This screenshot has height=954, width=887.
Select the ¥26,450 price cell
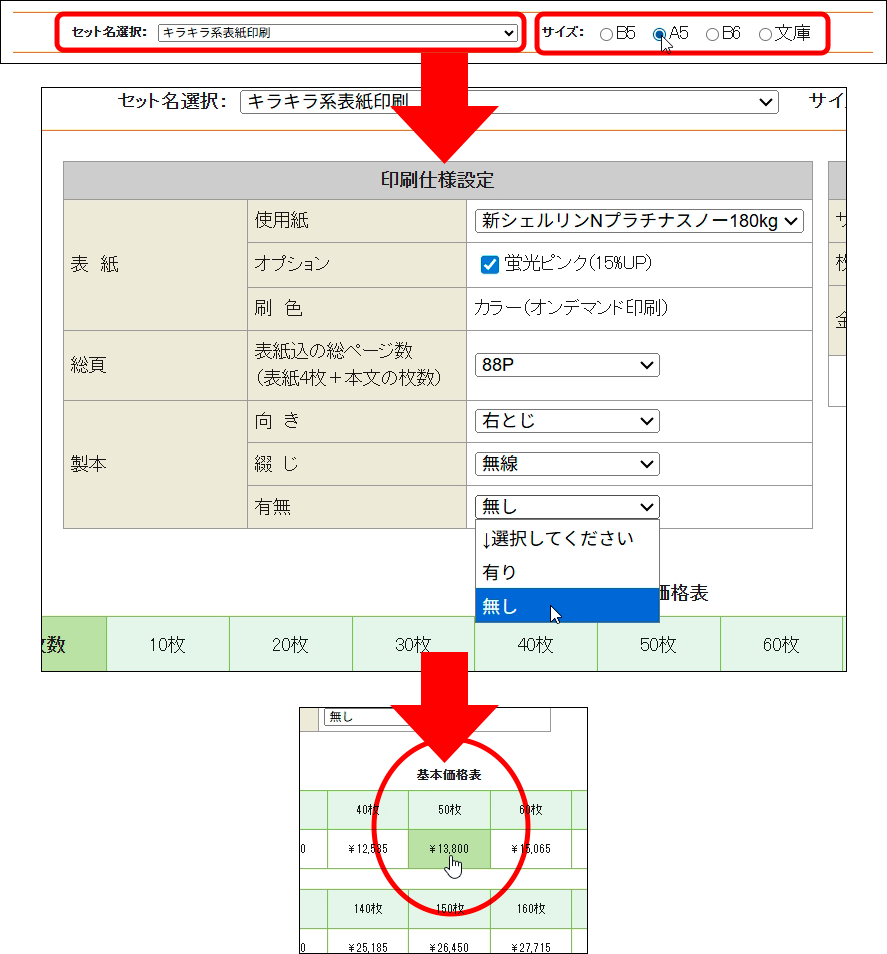click(x=449, y=942)
